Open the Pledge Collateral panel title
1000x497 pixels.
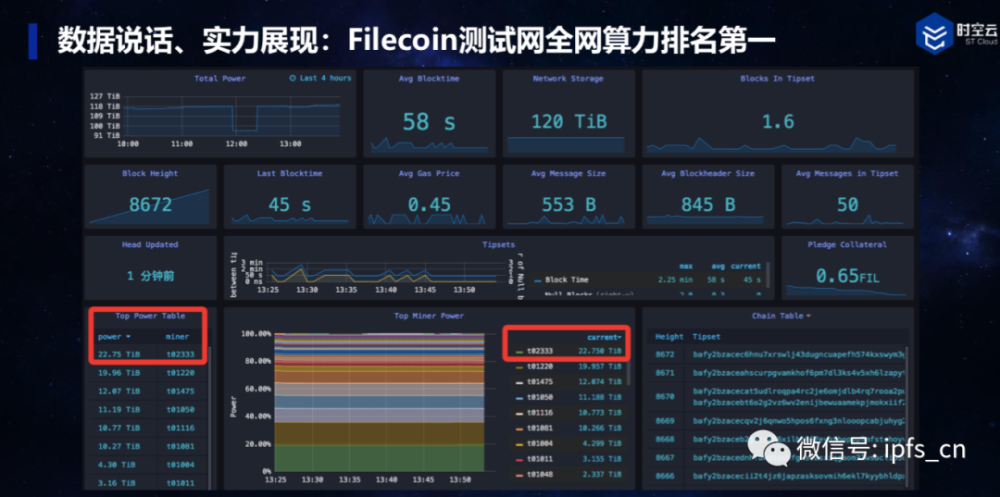tap(847, 244)
